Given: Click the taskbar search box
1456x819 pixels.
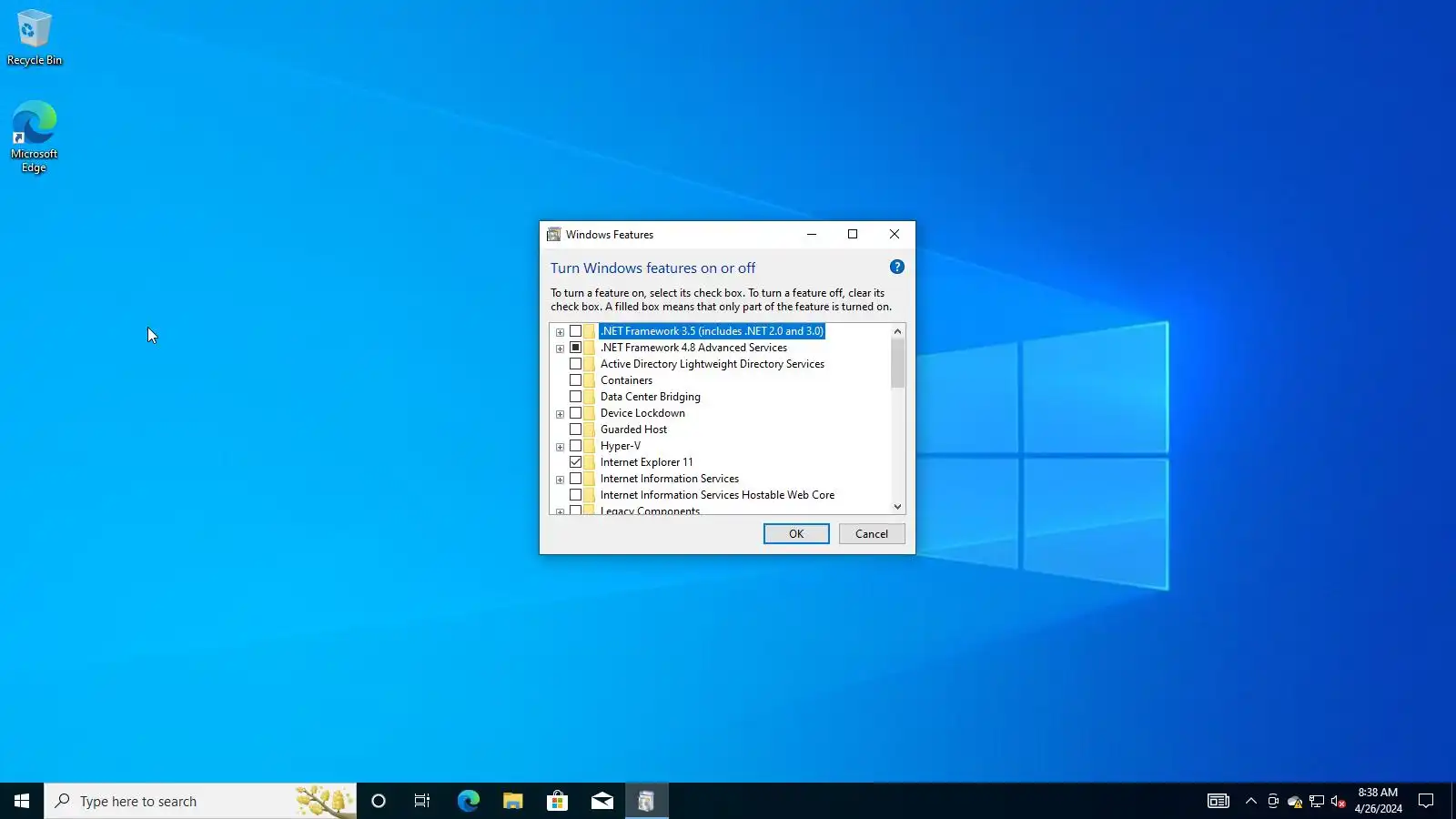Looking at the screenshot, I should click(x=200, y=801).
